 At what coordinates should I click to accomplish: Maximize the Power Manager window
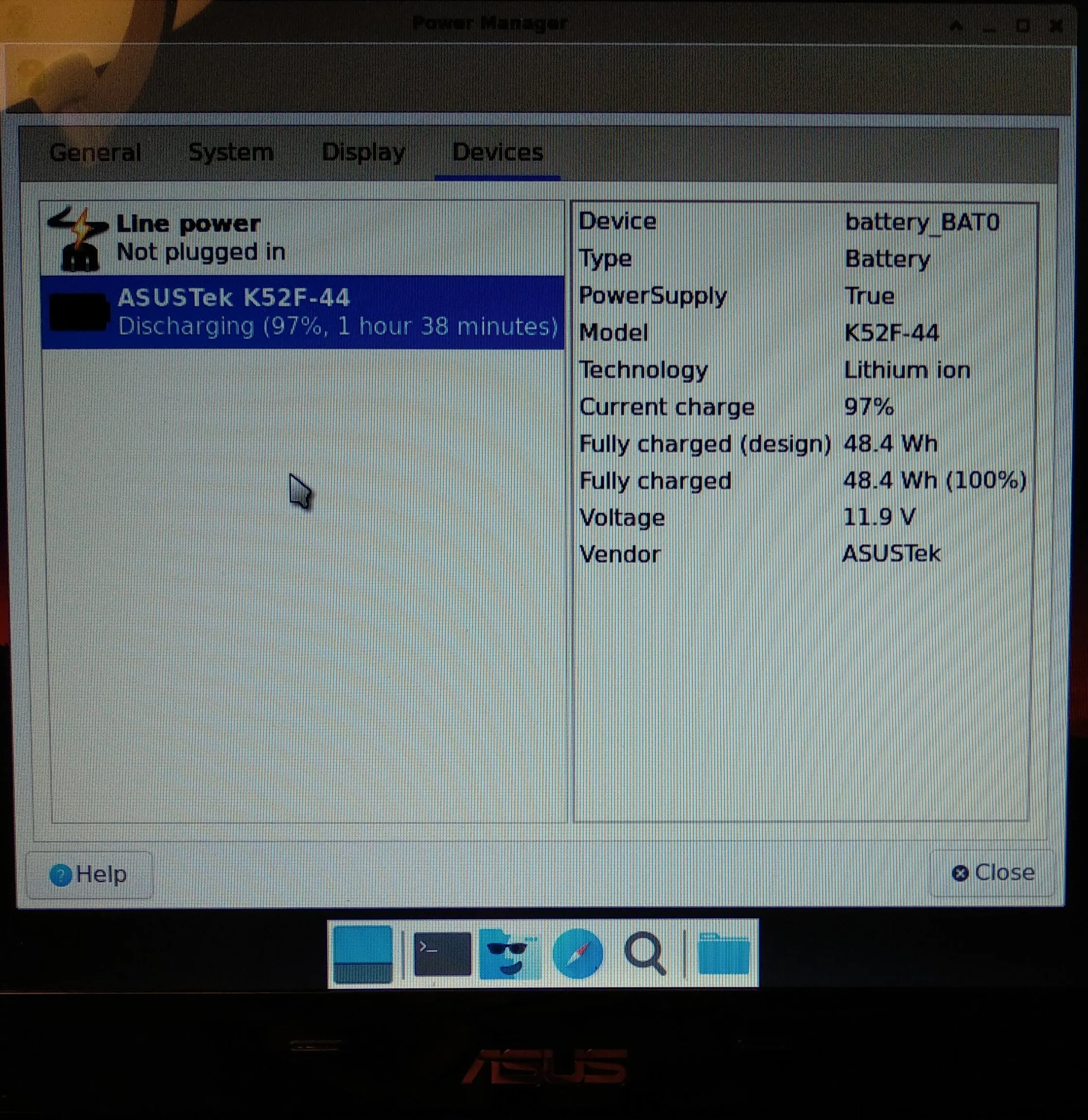[x=1022, y=26]
